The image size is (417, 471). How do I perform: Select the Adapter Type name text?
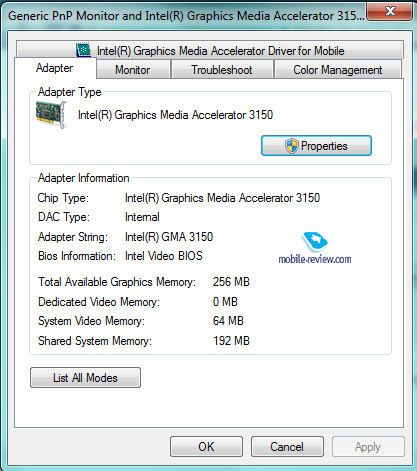(175, 115)
